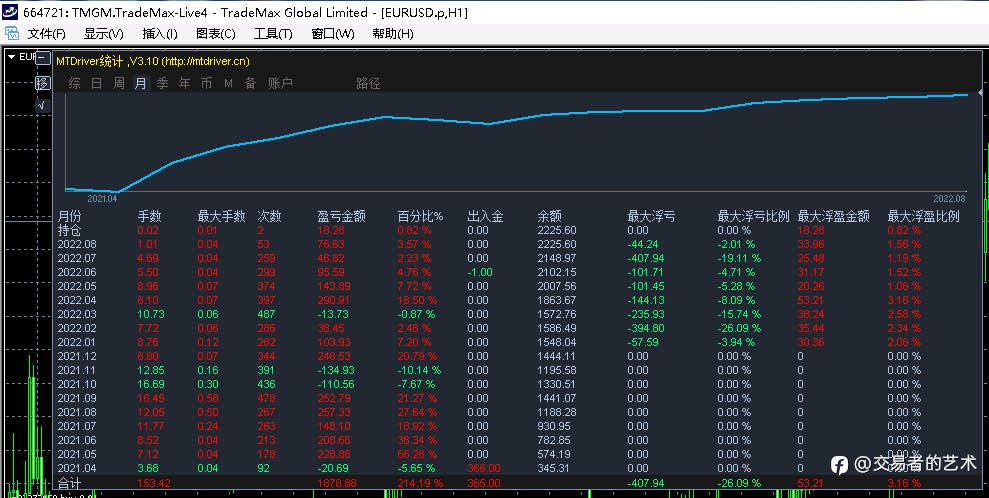
Task: Collapse the MTDriver panel with the minus button
Action: click(x=42, y=59)
